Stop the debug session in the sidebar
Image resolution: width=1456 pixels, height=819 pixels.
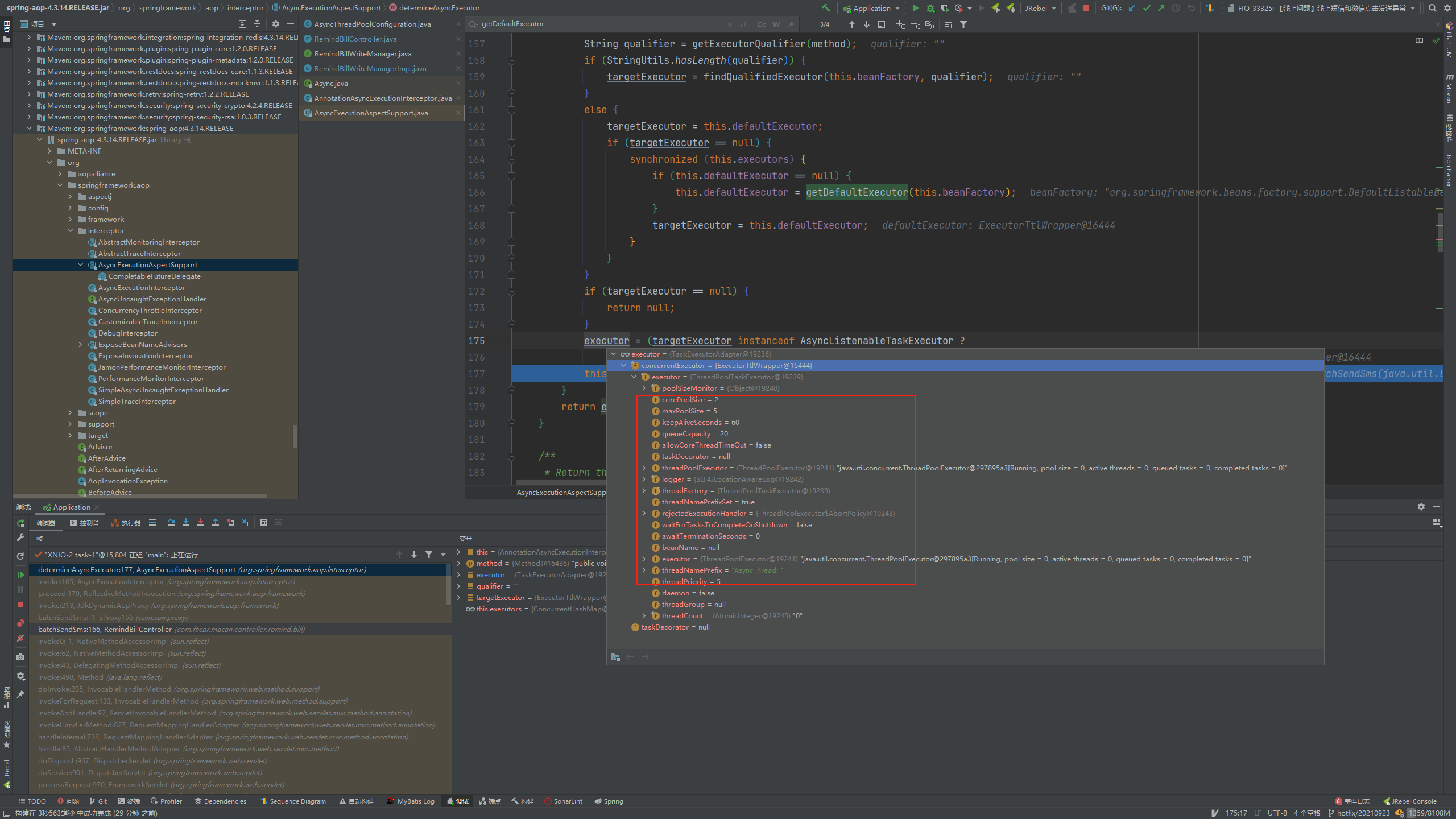(x=20, y=605)
